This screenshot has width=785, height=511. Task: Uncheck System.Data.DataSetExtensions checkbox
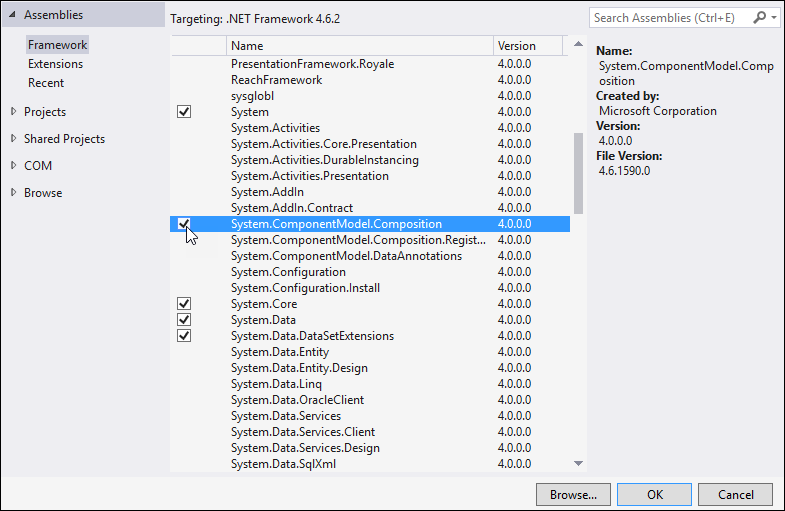point(183,336)
